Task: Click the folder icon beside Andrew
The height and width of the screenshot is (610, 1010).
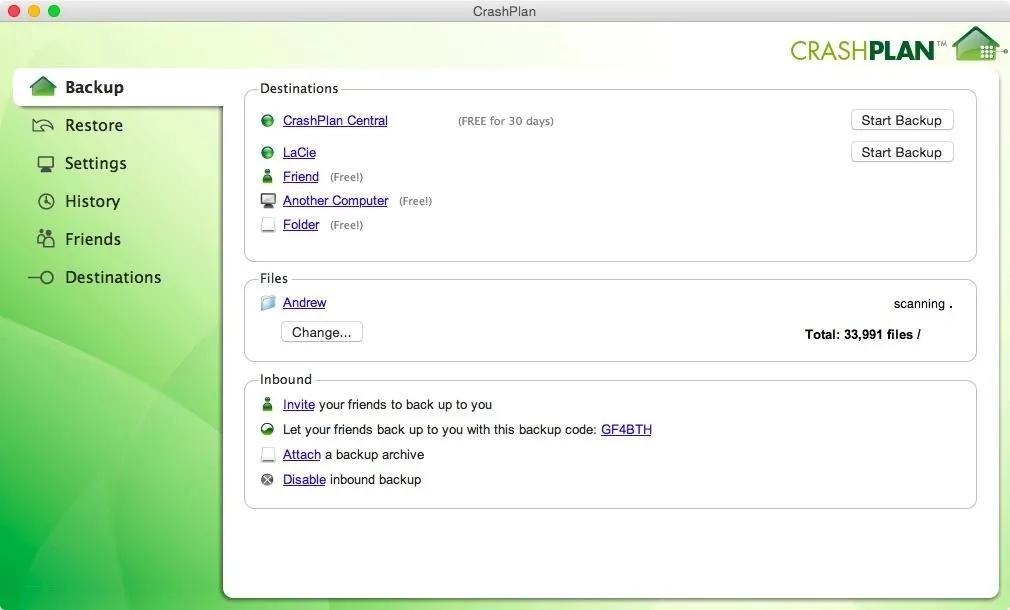Action: click(268, 303)
